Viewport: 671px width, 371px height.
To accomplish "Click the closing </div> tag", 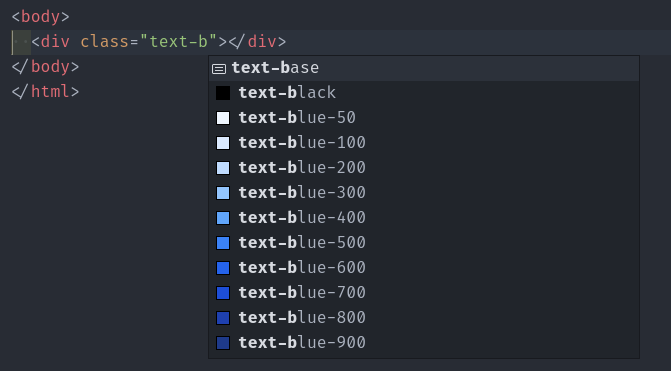I will (257, 42).
